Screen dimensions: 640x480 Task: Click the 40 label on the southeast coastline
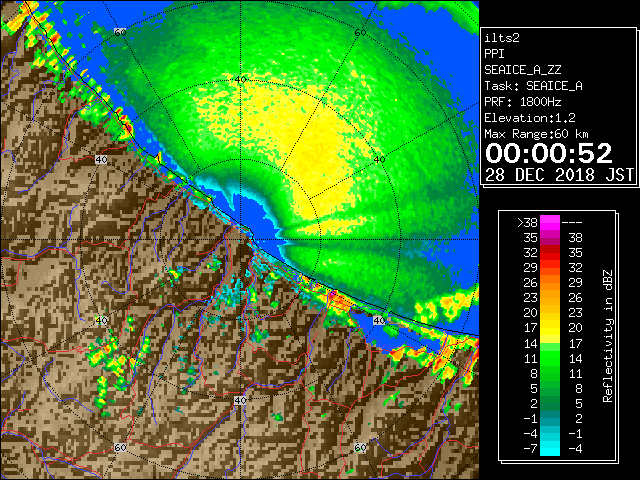click(x=379, y=320)
